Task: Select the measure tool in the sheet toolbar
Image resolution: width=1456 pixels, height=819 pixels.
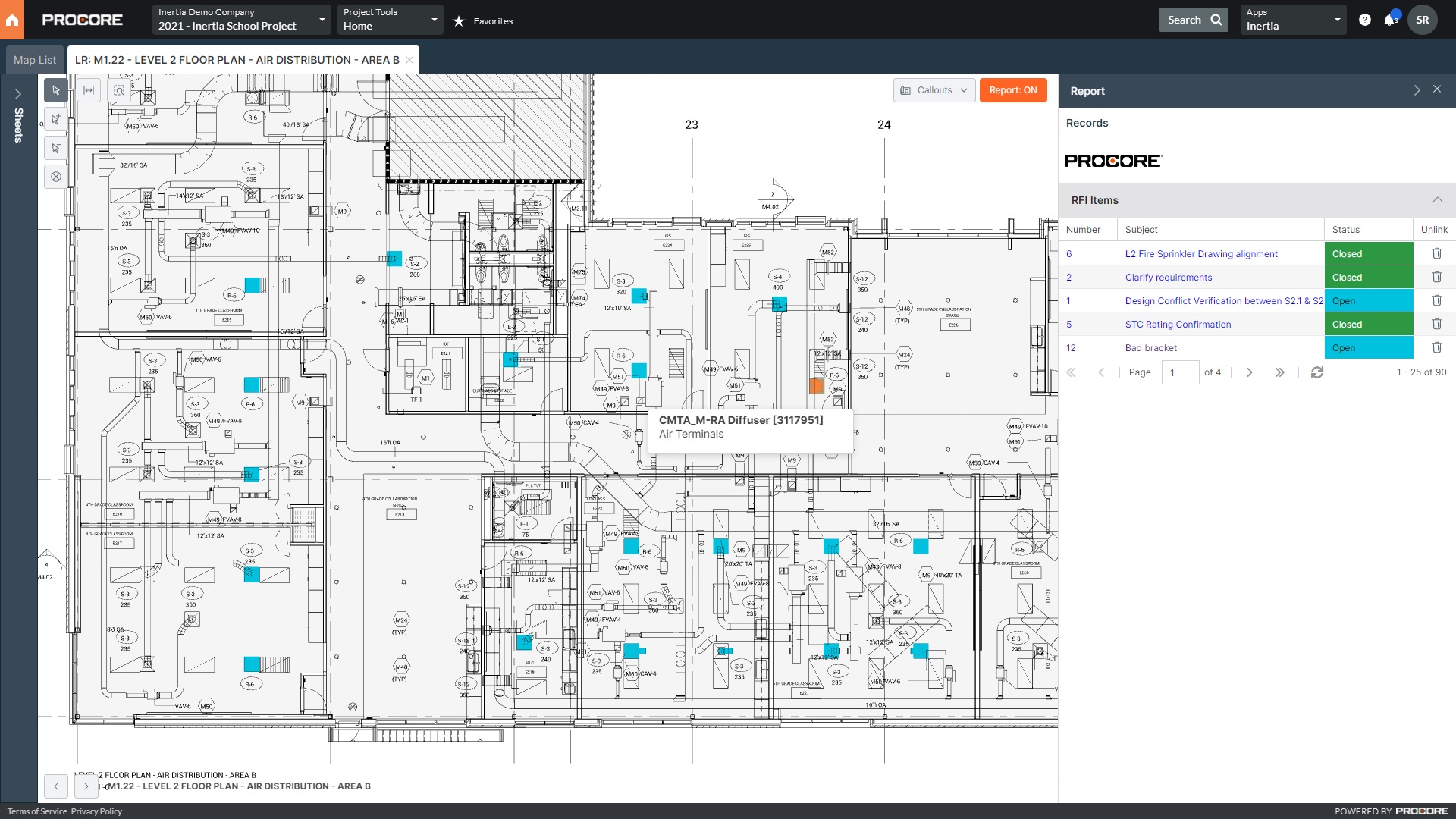Action: tap(89, 89)
